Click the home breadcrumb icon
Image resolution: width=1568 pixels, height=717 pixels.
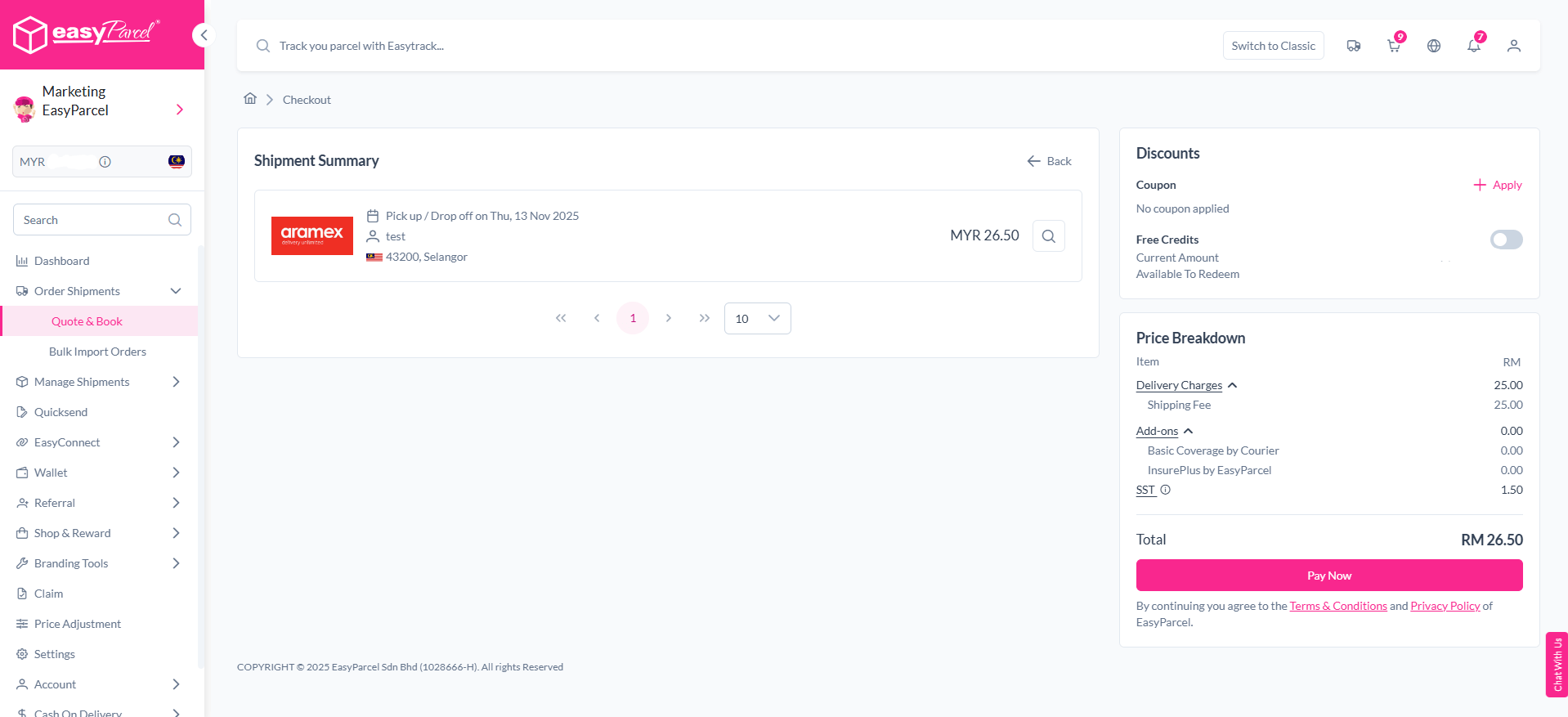(x=250, y=99)
